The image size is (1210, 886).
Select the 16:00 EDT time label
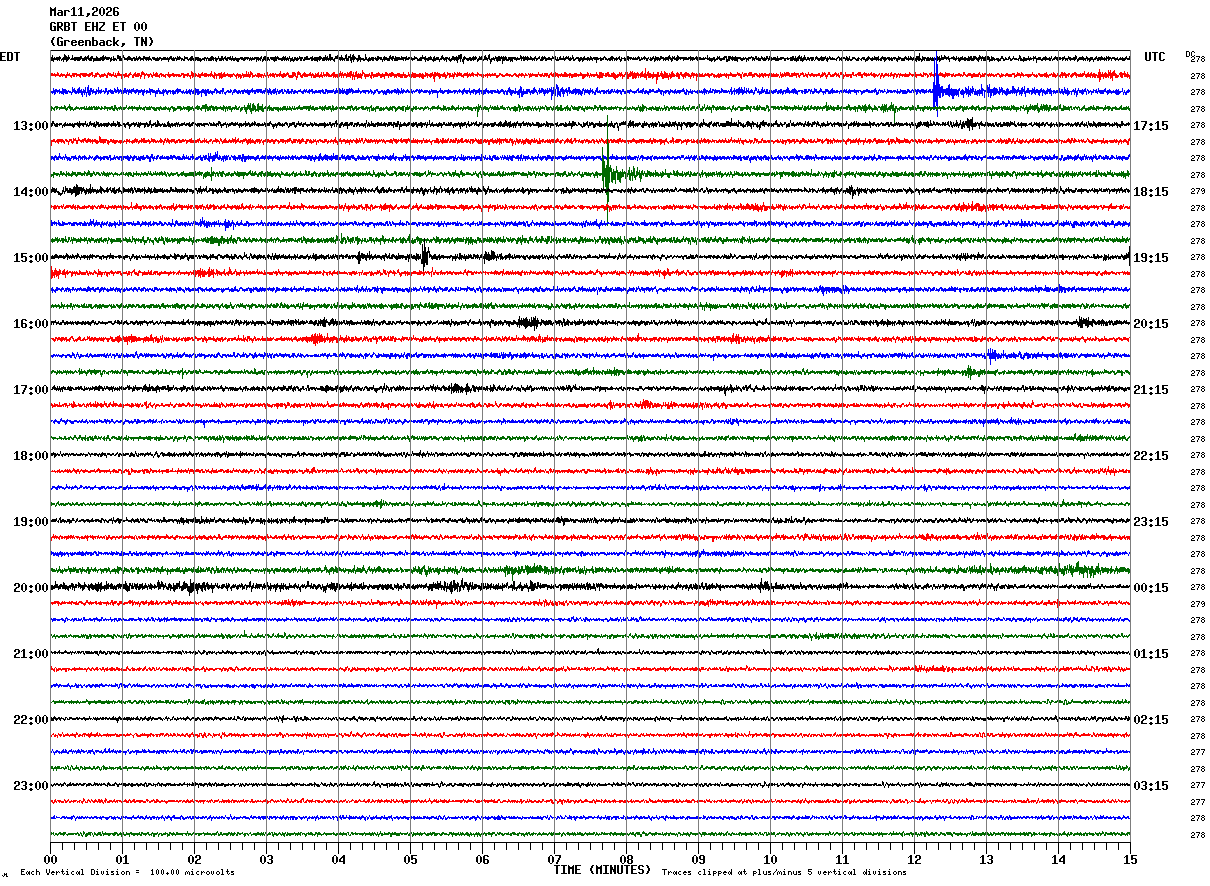[x=30, y=324]
